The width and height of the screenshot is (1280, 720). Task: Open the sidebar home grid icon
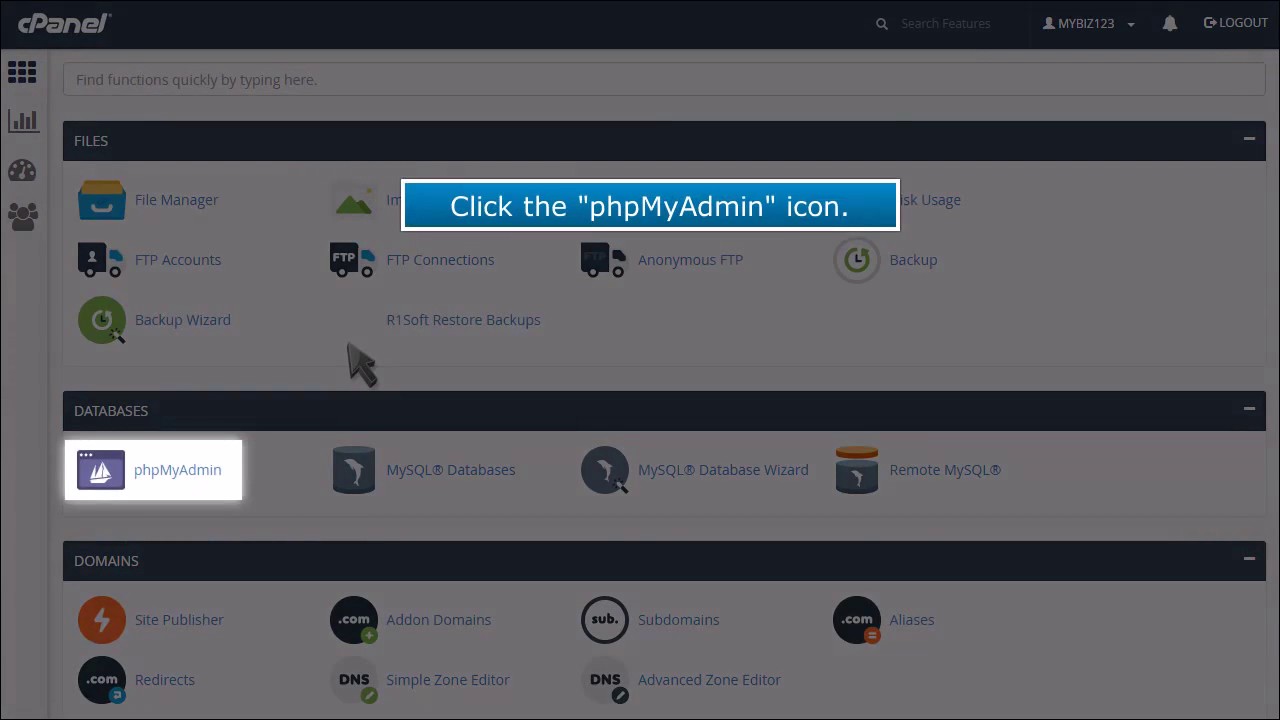click(22, 72)
